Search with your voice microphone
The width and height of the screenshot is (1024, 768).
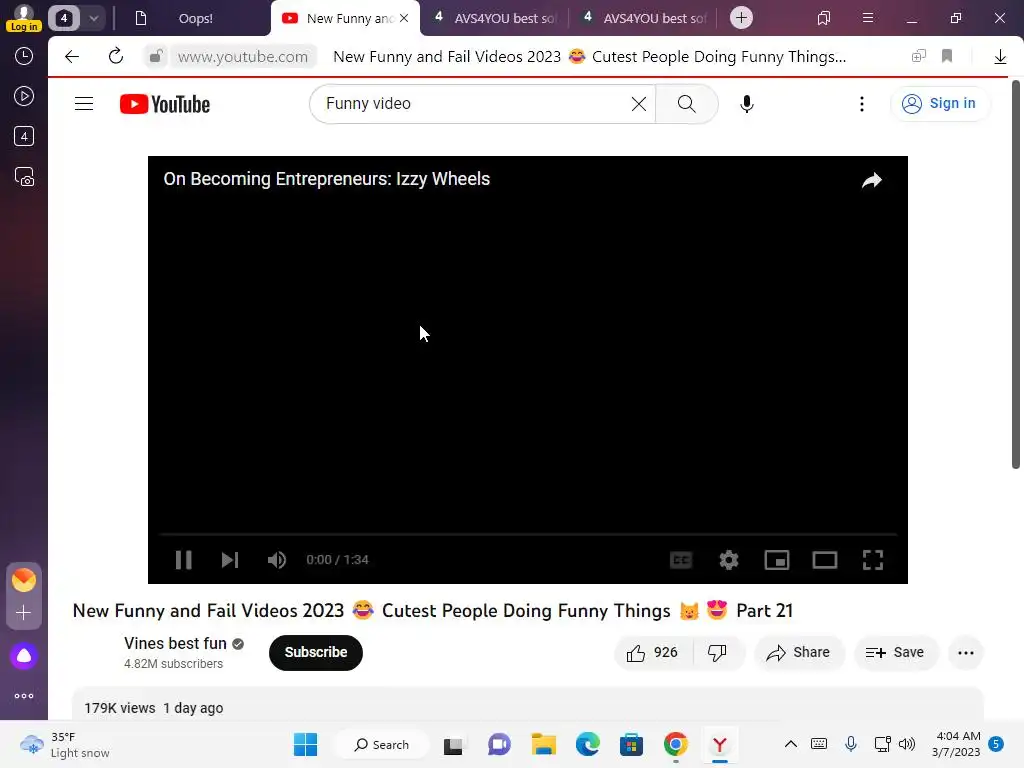[x=746, y=104]
